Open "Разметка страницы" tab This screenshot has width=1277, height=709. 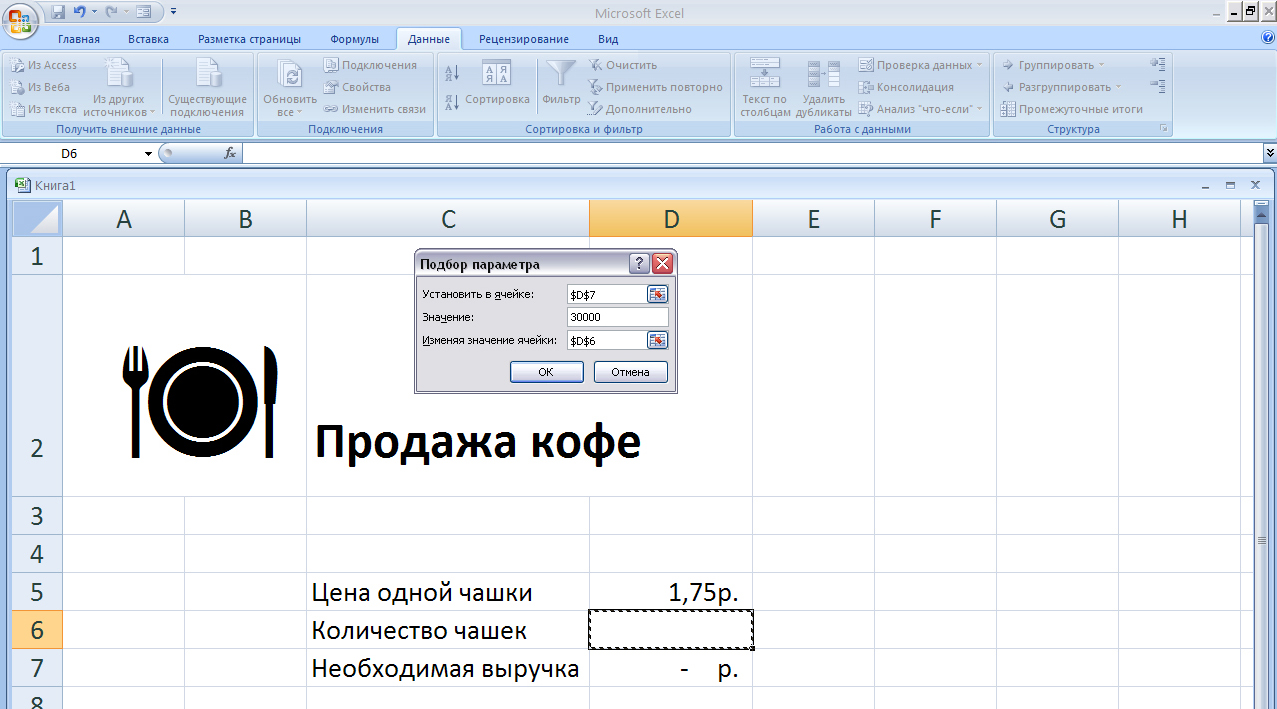tap(249, 39)
